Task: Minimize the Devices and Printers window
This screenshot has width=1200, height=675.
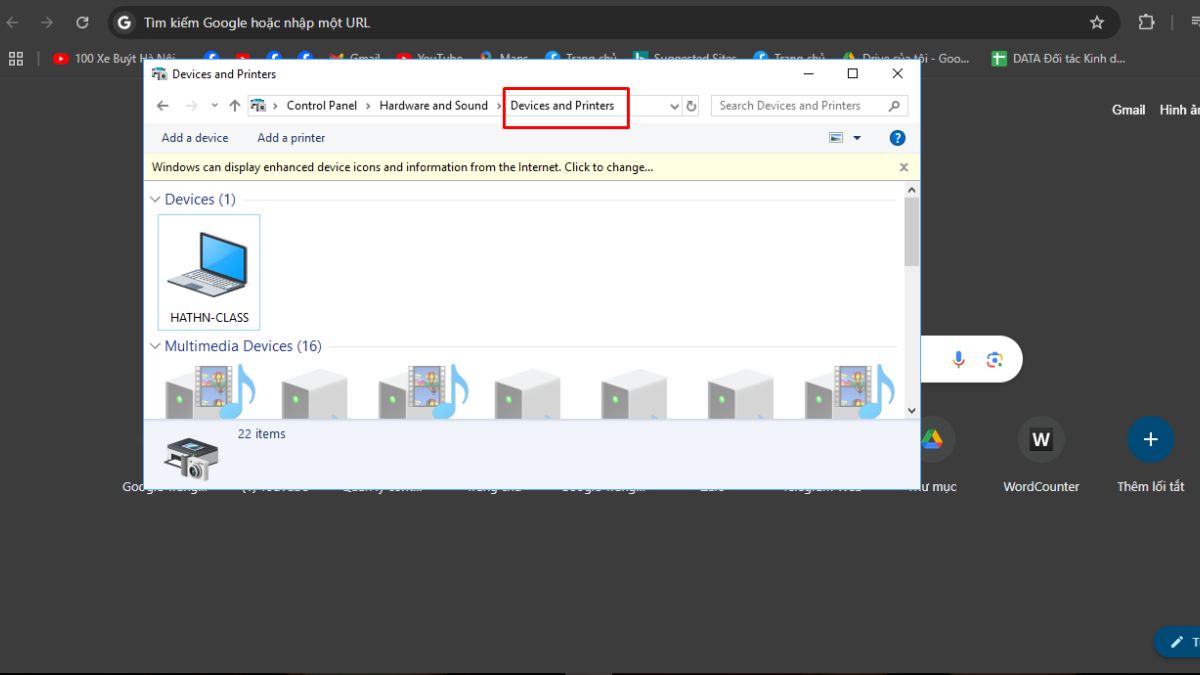Action: tap(807, 73)
